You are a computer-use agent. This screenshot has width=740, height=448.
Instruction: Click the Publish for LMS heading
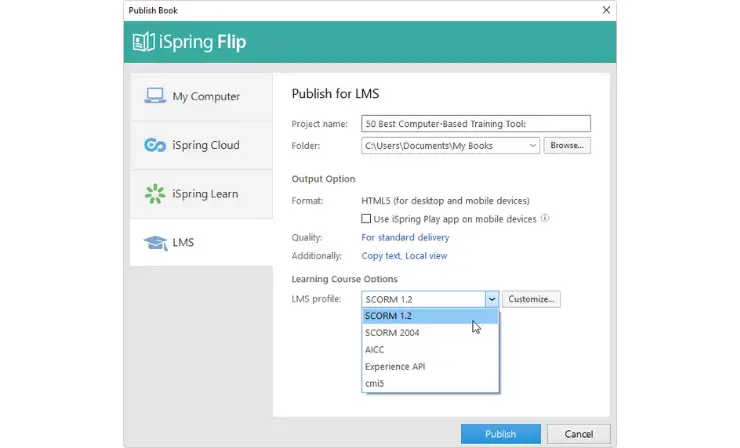coord(335,93)
